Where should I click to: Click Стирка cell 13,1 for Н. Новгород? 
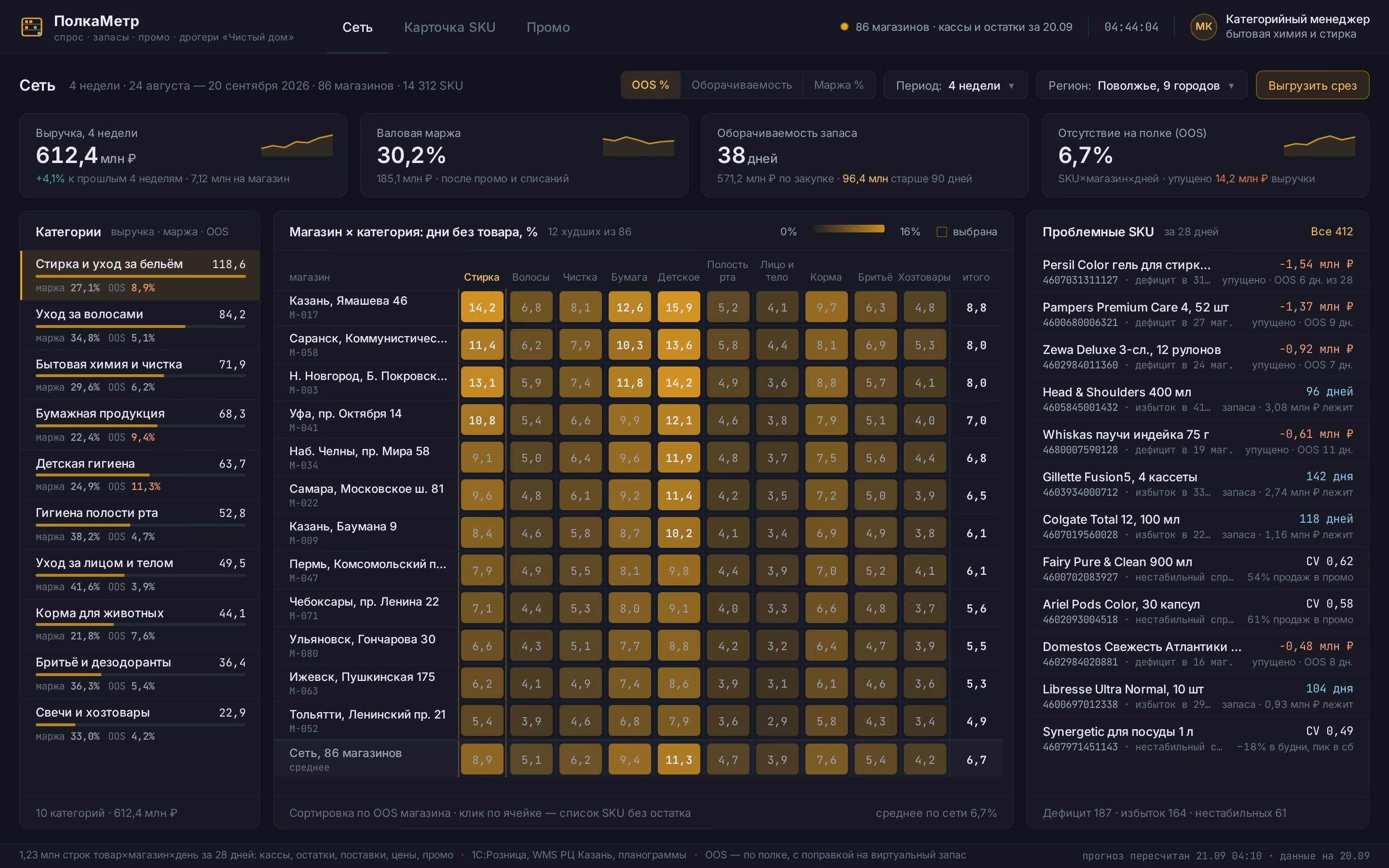pos(482,383)
